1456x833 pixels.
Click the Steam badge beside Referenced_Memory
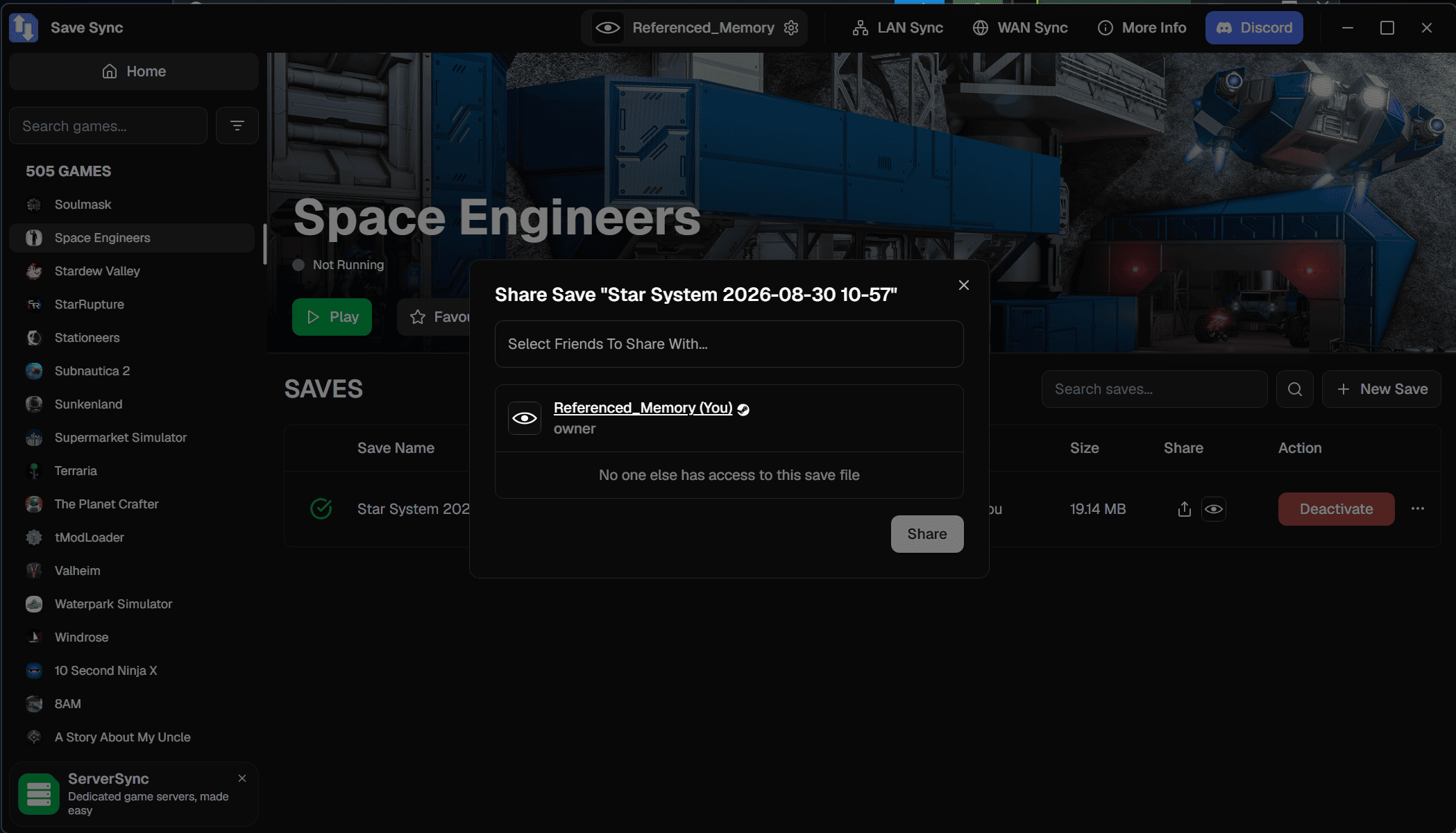(x=743, y=409)
